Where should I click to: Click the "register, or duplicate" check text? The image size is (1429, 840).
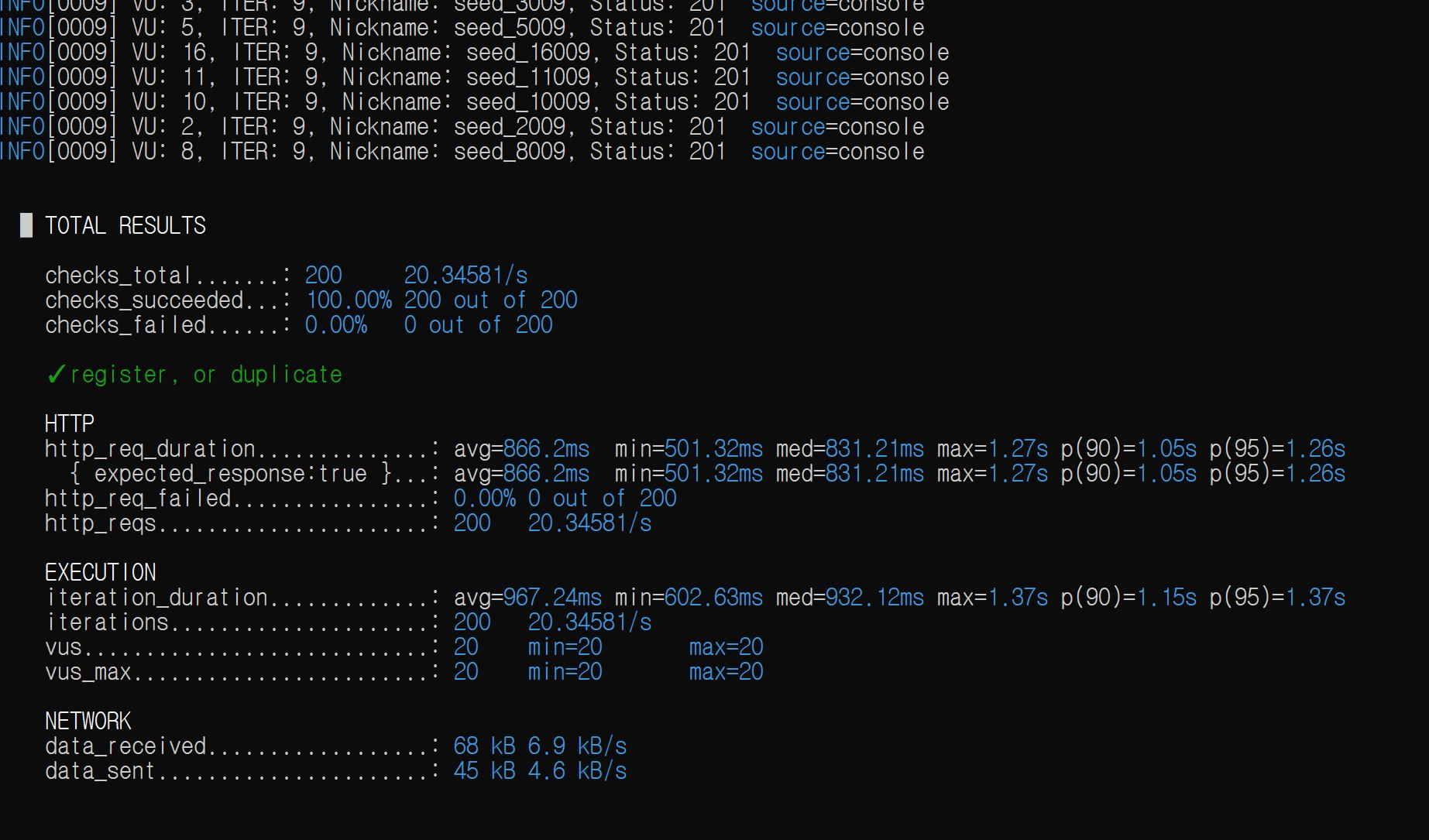pos(206,375)
